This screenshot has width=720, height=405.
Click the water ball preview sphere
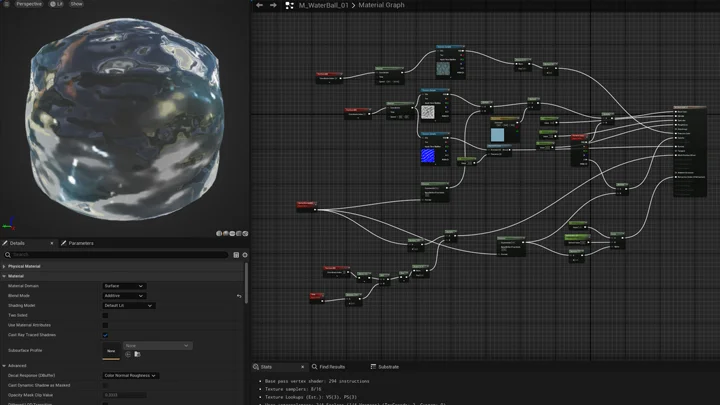click(x=124, y=119)
